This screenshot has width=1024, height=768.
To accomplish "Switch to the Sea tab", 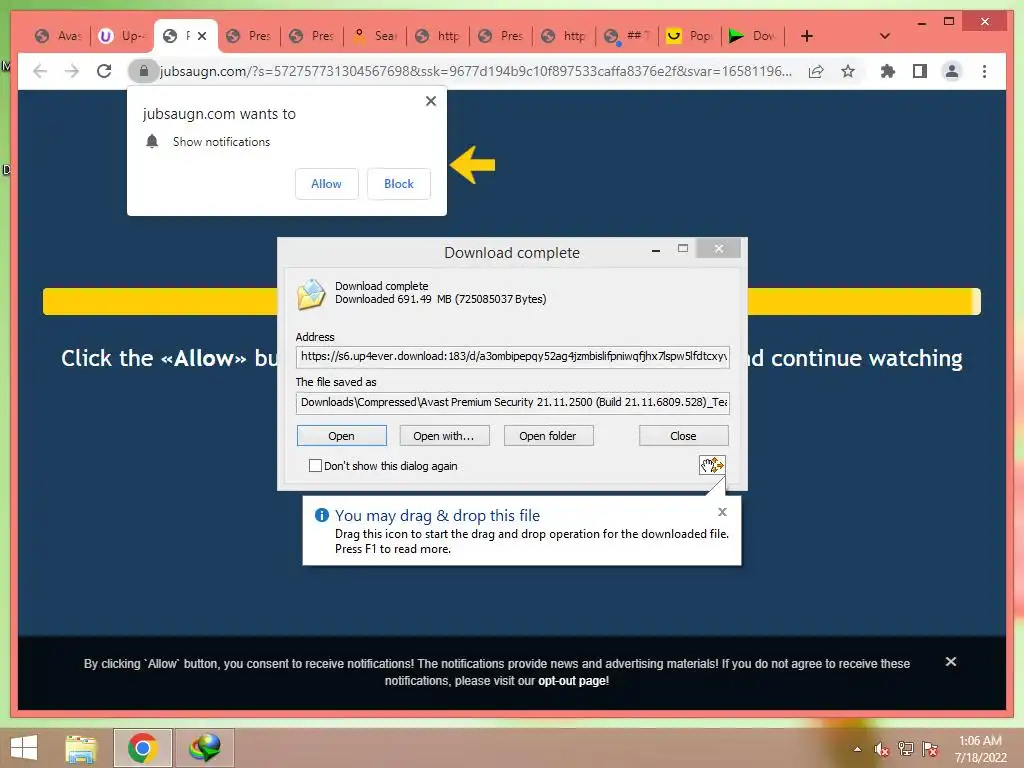I will 375,36.
